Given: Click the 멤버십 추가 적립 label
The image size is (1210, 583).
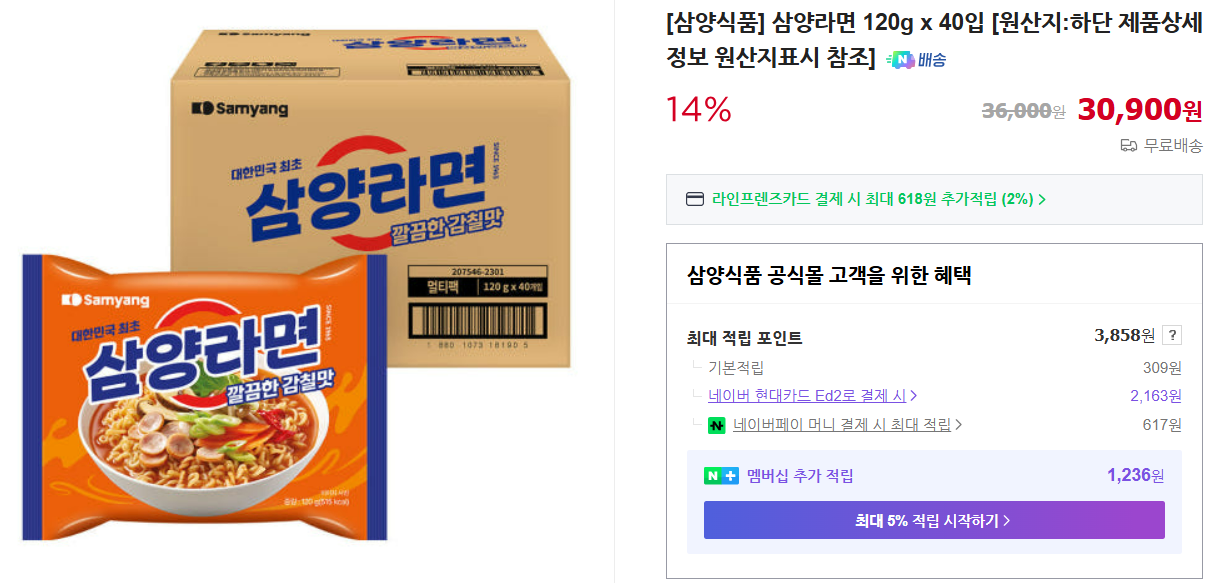Looking at the screenshot, I should tap(800, 476).
